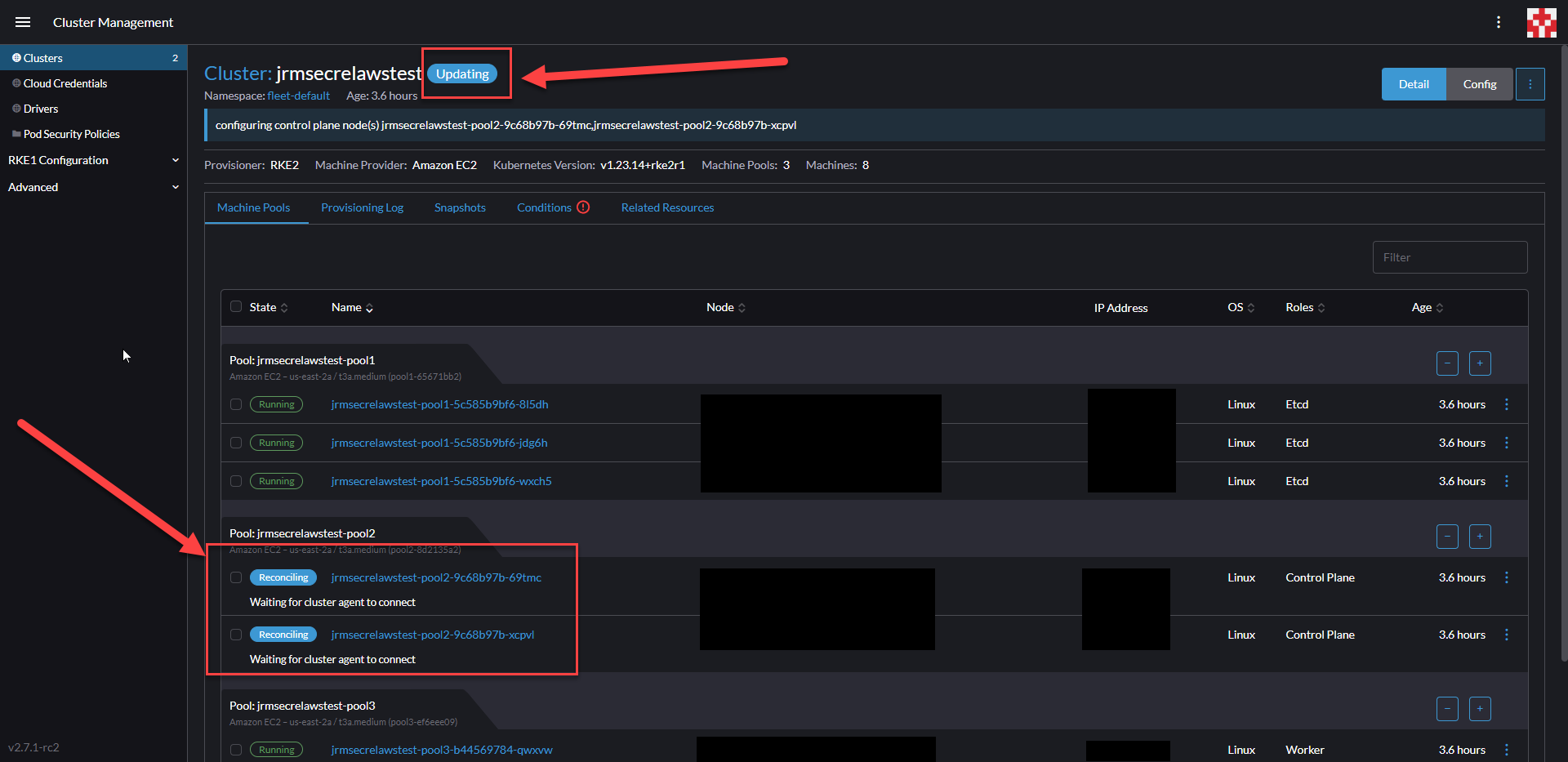Check the row for machine ending in wxch5
The width and height of the screenshot is (1568, 762).
click(236, 481)
